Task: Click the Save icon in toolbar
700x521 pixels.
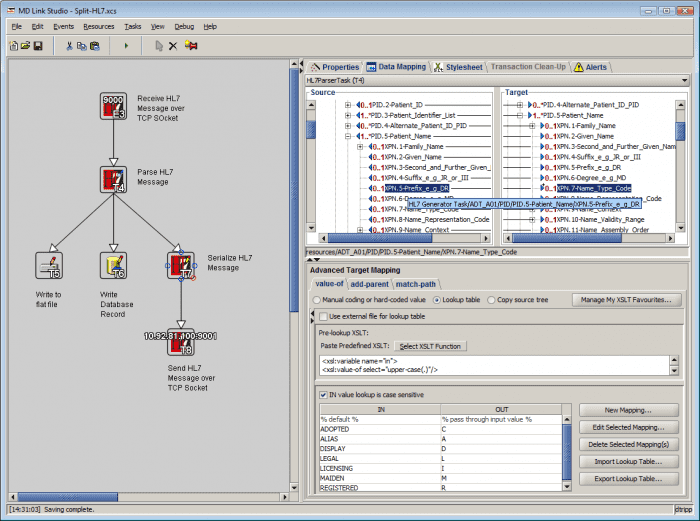Action: [38, 46]
